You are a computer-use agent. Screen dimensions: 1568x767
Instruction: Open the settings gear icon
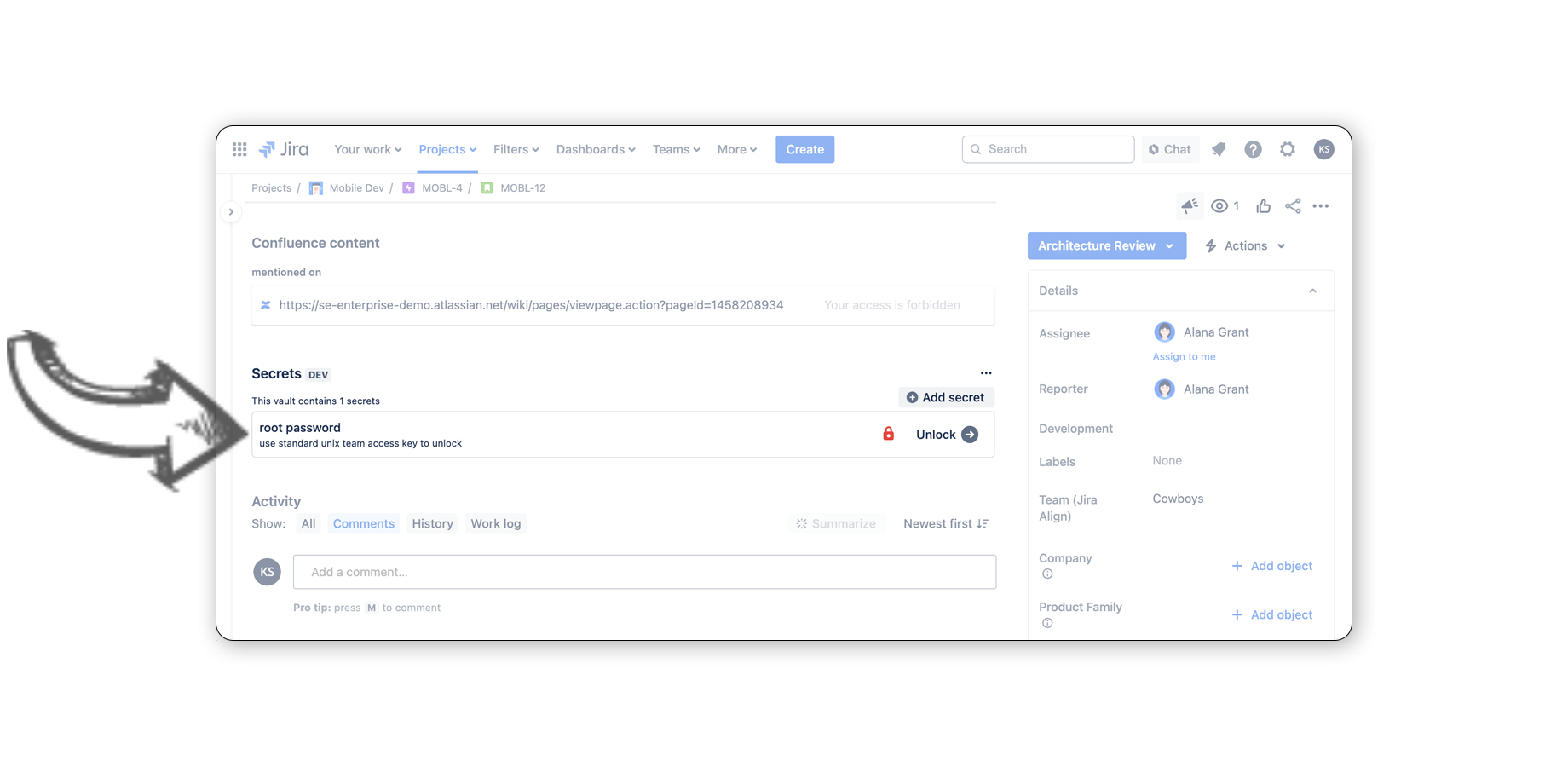tap(1288, 149)
